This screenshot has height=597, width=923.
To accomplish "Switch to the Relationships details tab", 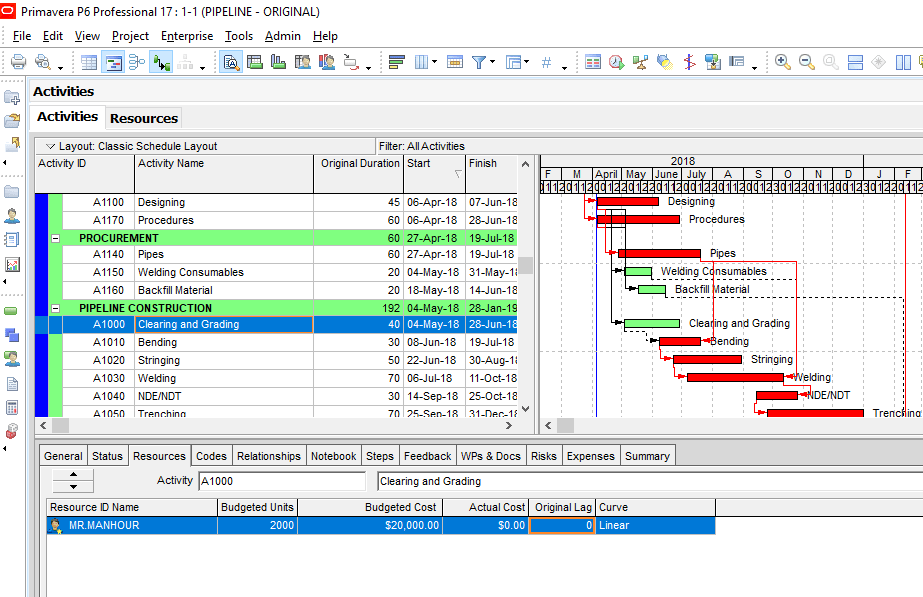I will coord(268,456).
